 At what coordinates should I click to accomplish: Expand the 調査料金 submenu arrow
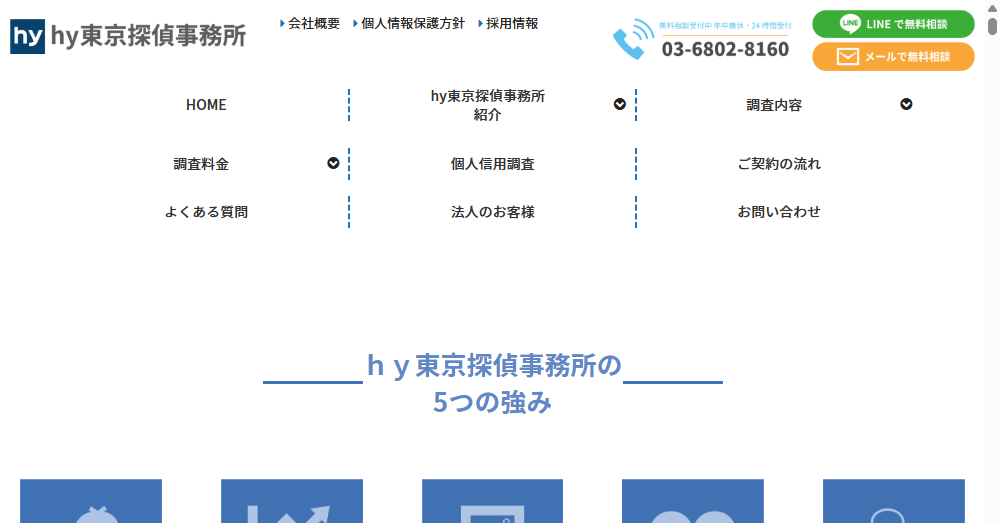pyautogui.click(x=333, y=163)
